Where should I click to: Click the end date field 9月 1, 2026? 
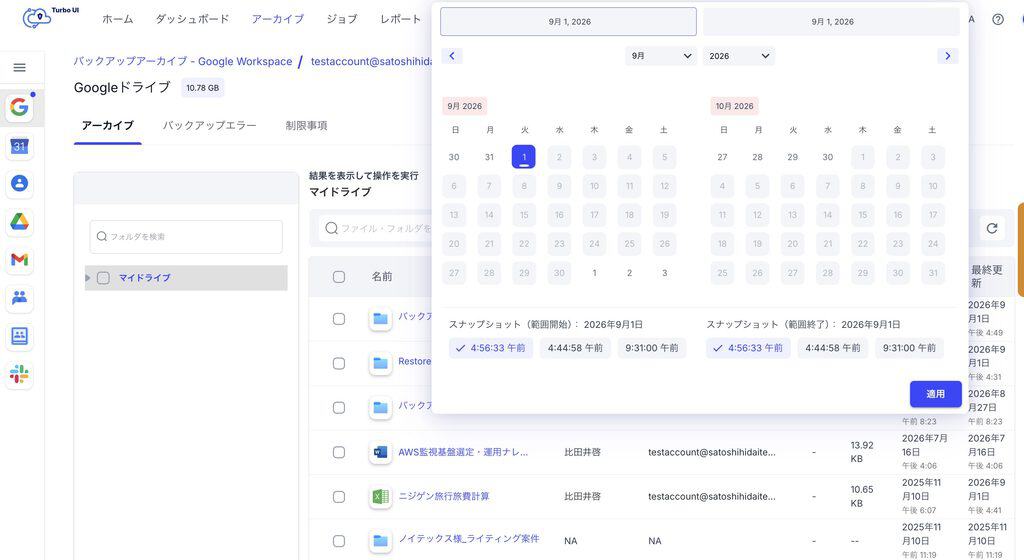pyautogui.click(x=831, y=22)
